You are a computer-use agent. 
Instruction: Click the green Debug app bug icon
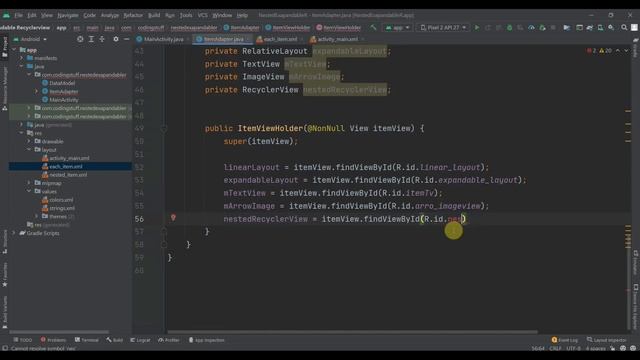(x=509, y=27)
